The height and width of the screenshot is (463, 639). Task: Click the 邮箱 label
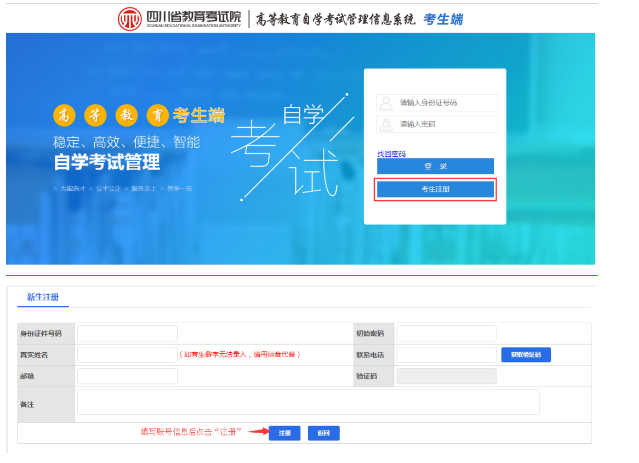pyautogui.click(x=27, y=376)
